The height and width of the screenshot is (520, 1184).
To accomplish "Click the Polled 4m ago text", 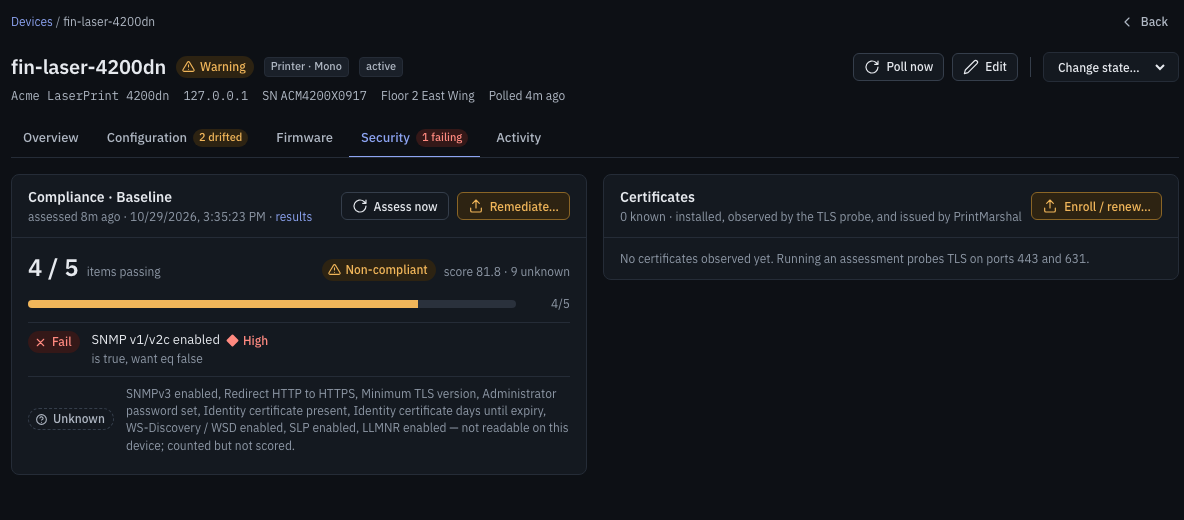I will tap(527, 96).
